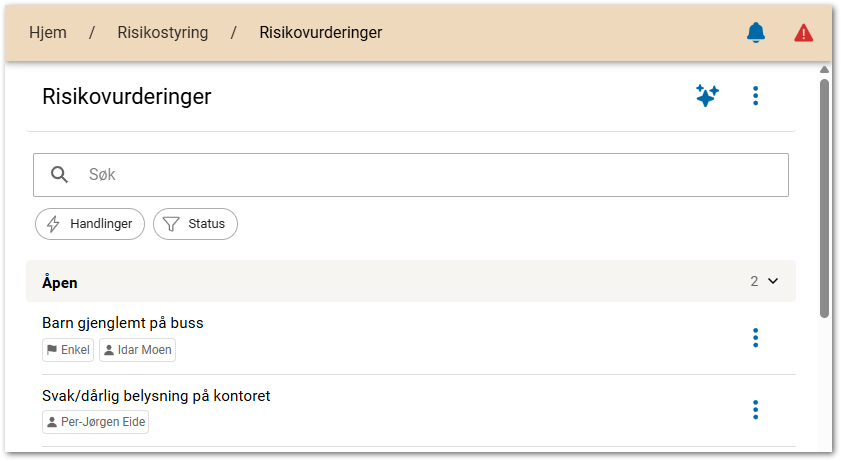
Task: Click the red warning triangle icon
Action: (x=803, y=33)
